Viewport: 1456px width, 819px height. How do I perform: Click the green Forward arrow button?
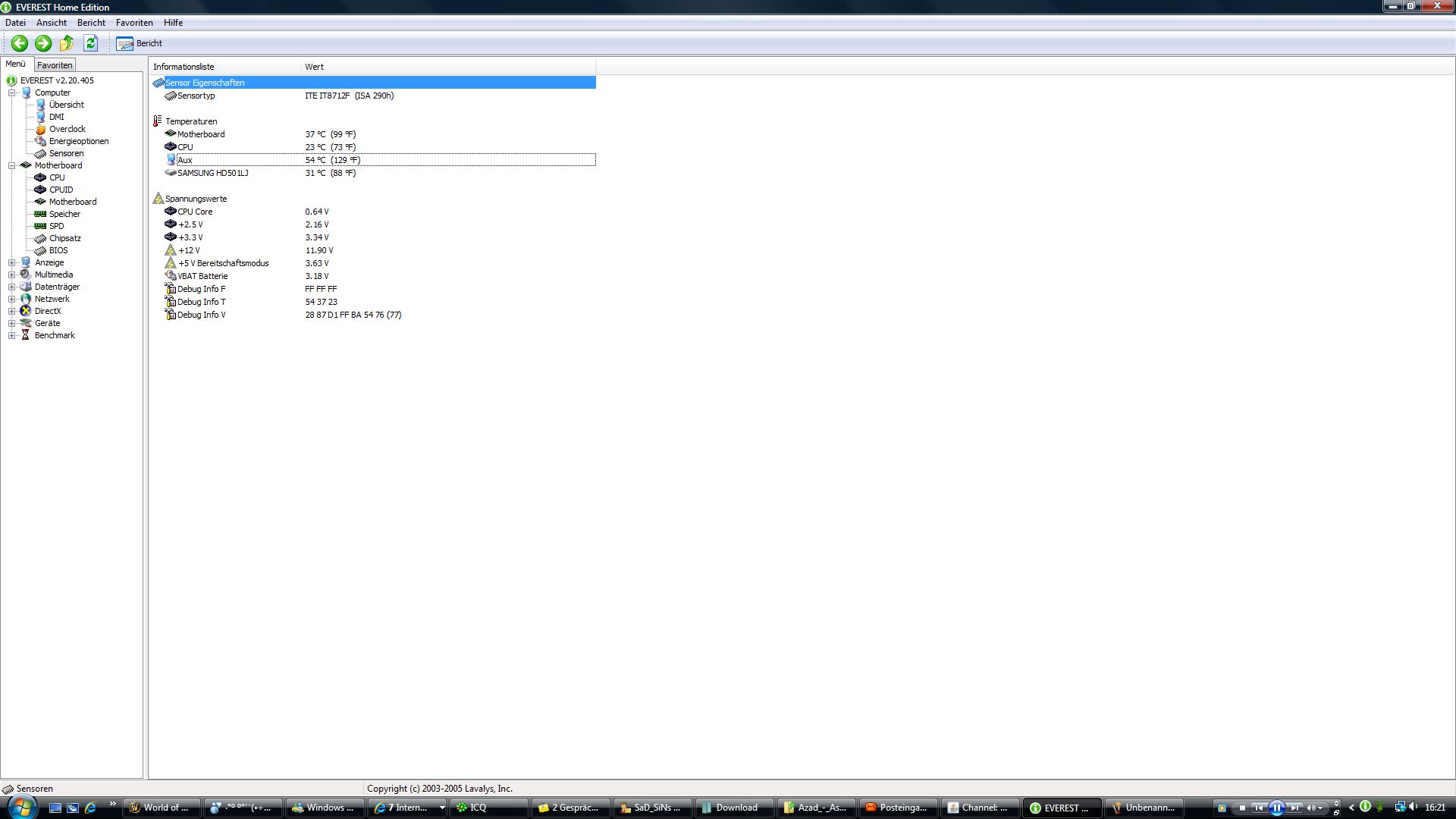coord(43,43)
